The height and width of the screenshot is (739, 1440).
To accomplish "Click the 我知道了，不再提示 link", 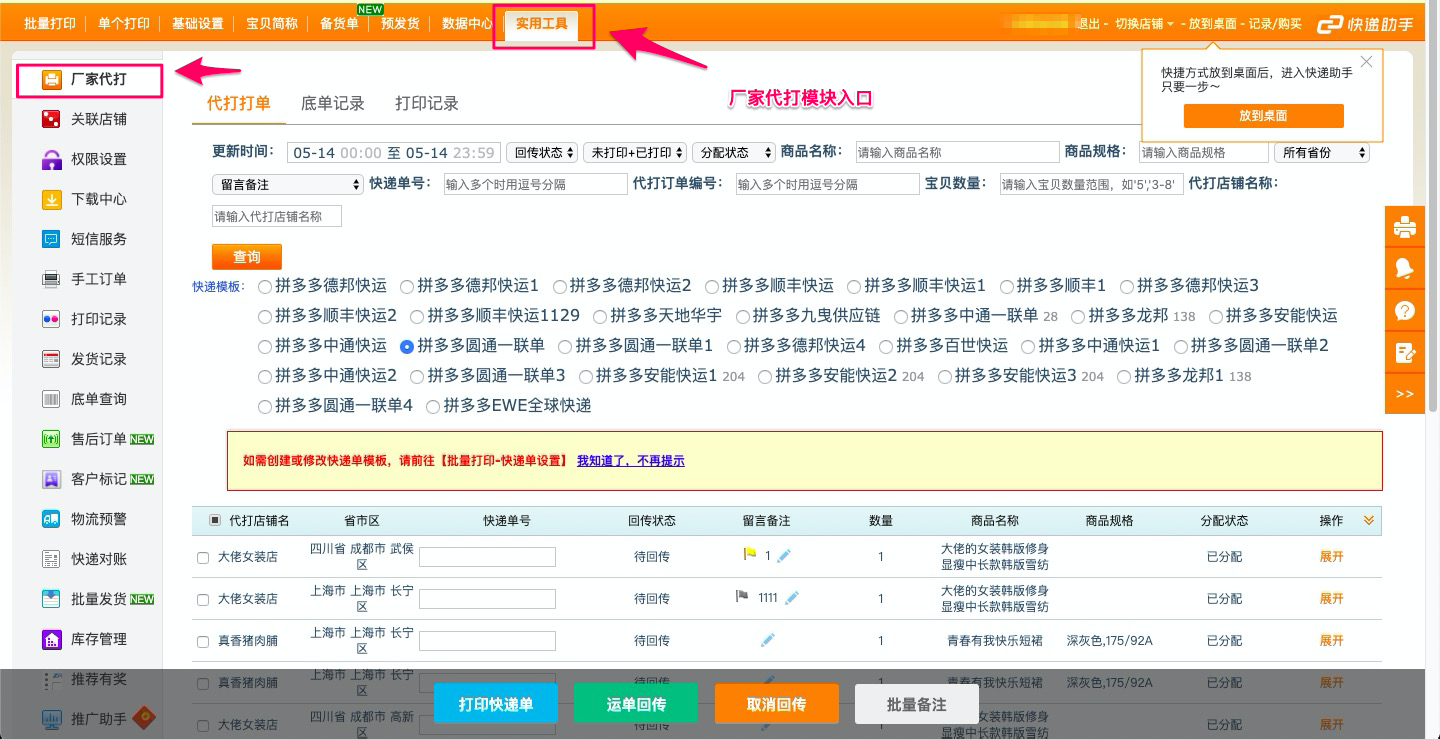I will (631, 461).
